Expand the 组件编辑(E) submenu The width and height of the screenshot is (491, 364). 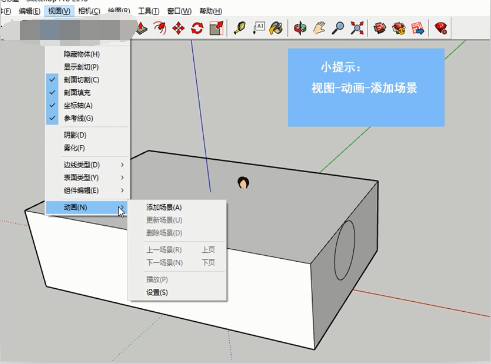(88, 190)
